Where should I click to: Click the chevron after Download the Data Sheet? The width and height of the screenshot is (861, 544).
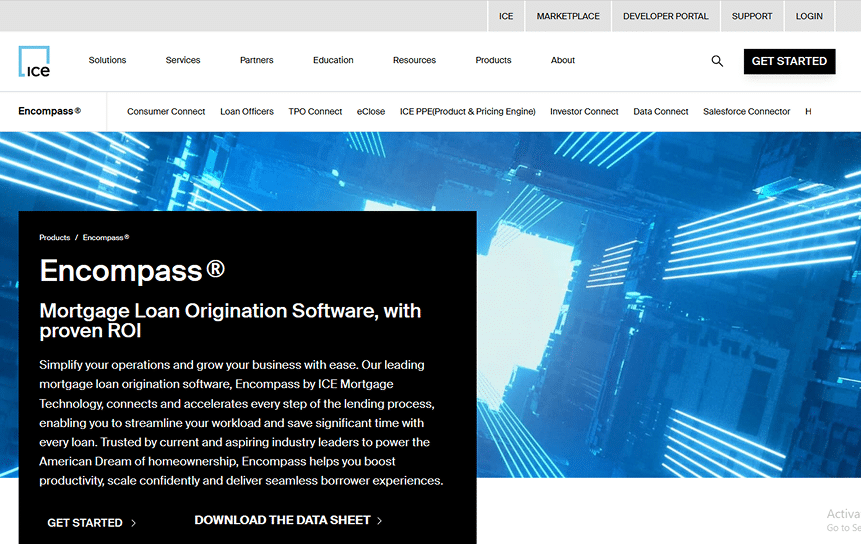pos(379,520)
